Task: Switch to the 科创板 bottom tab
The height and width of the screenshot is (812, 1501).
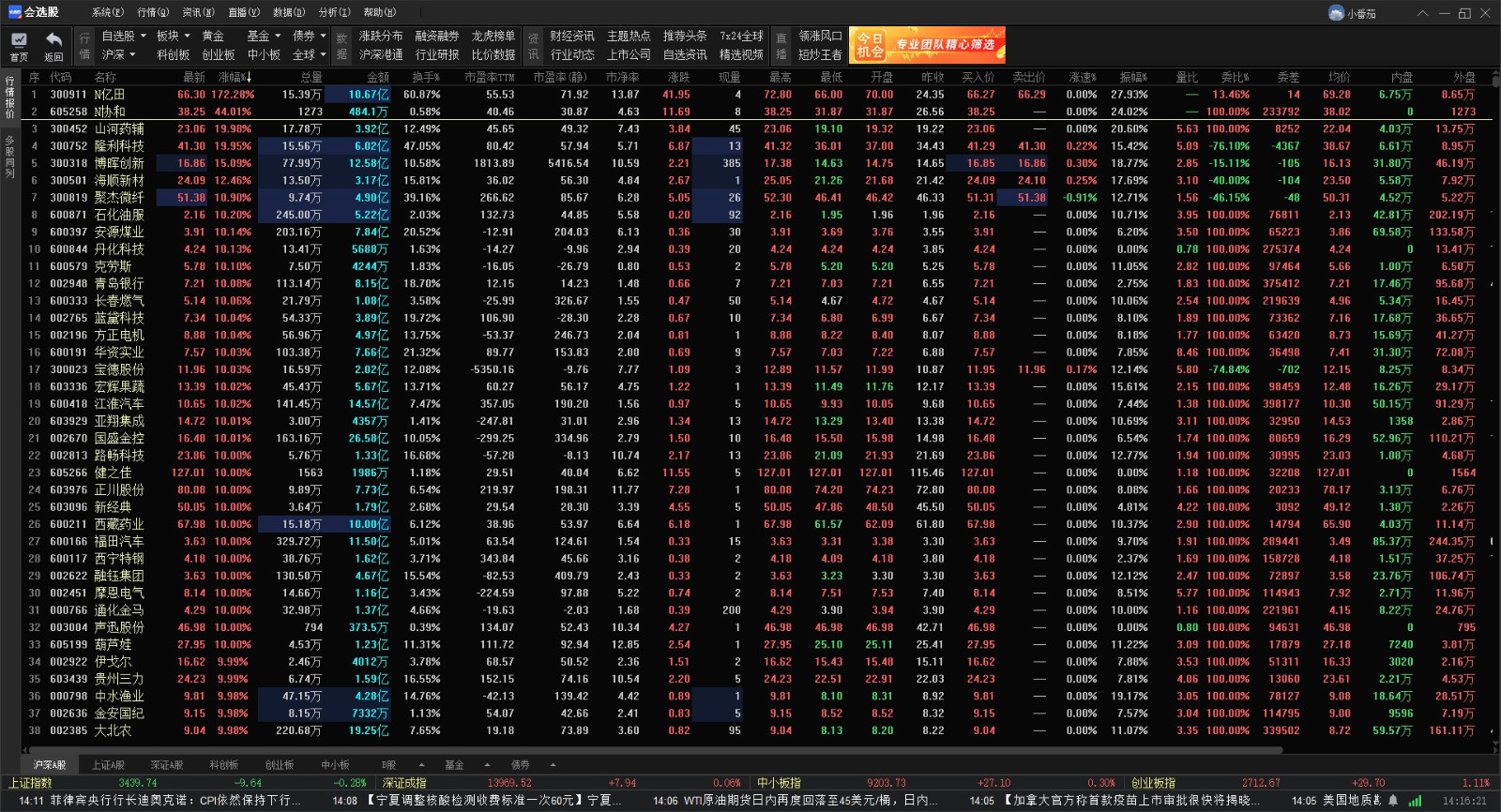Action: pyautogui.click(x=224, y=764)
